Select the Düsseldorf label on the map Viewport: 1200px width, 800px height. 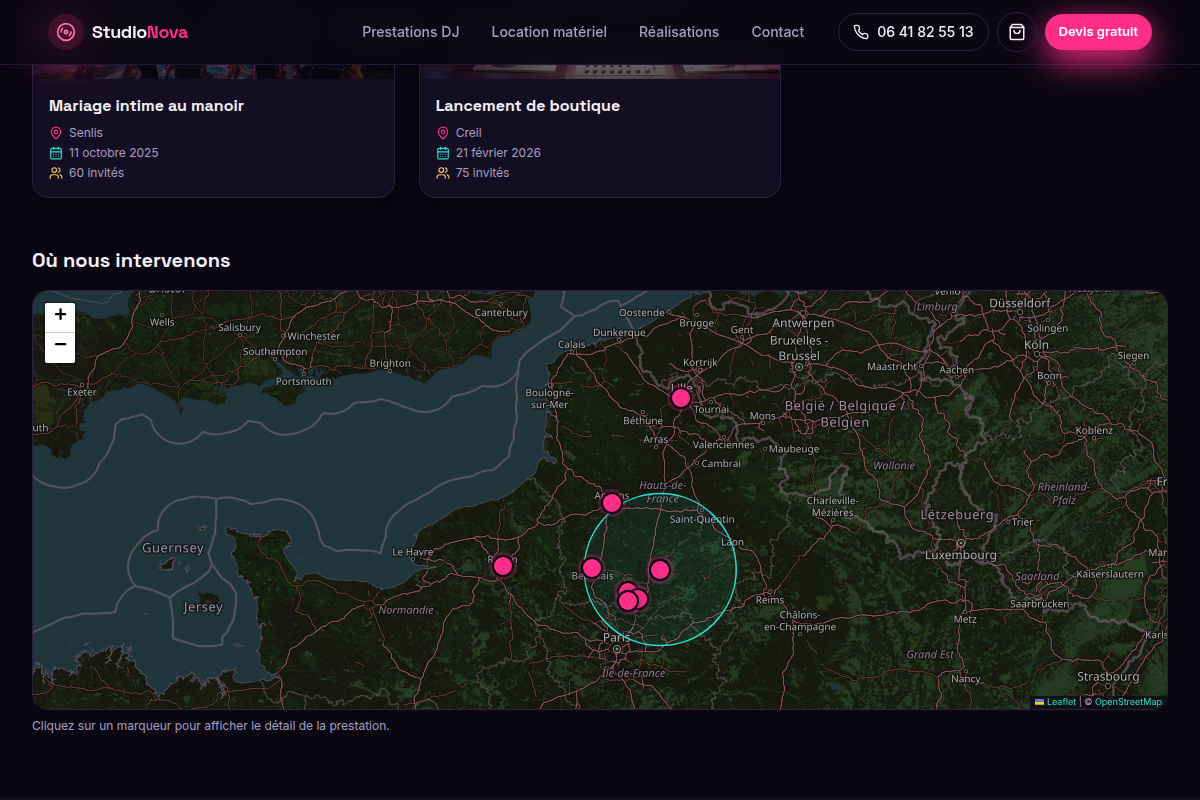click(x=1019, y=303)
